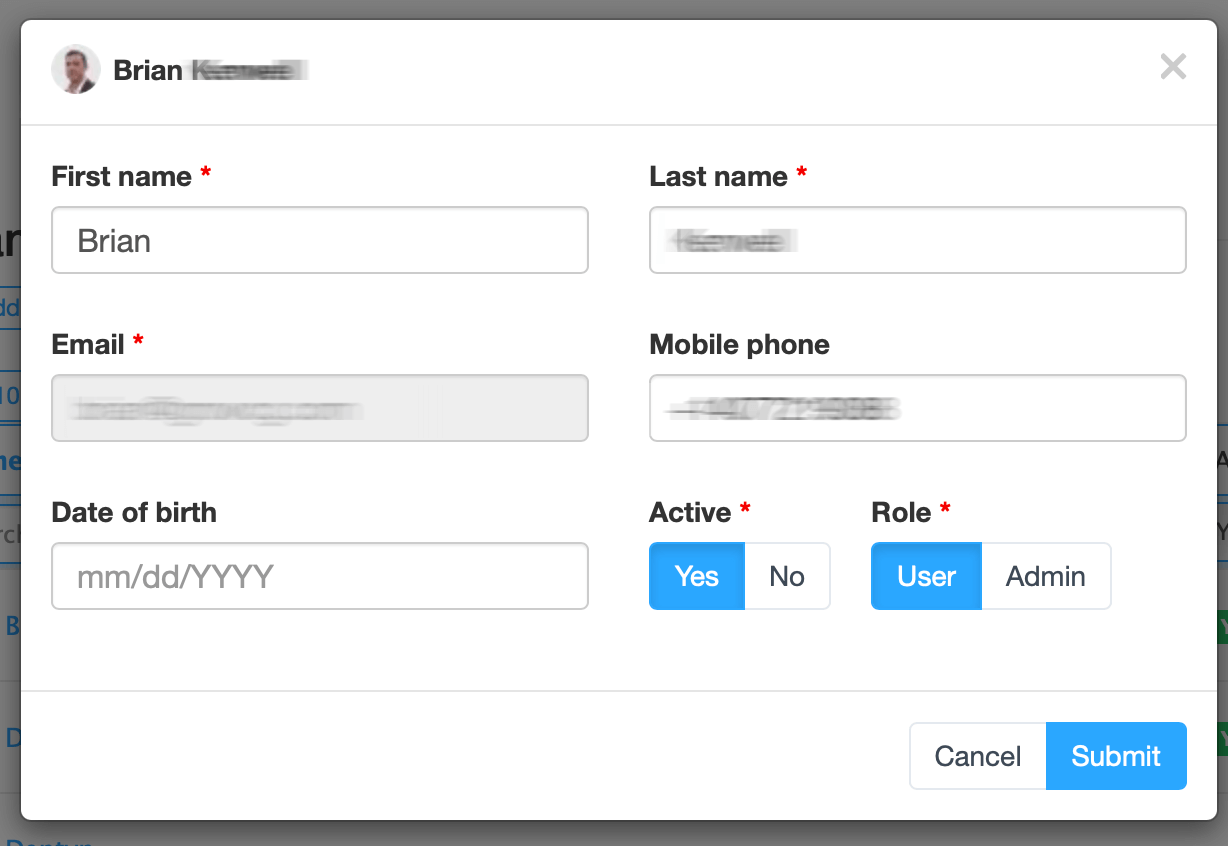The image size is (1228, 846).
Task: Click the First name label
Action: pos(122,176)
